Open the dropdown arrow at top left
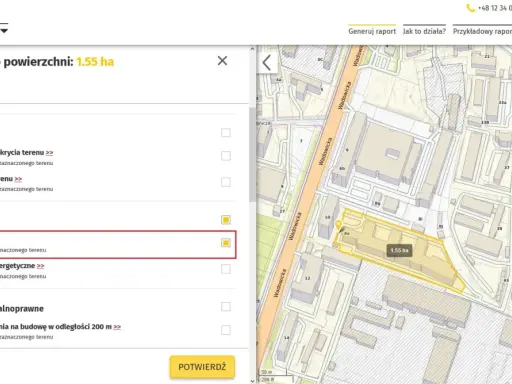This screenshot has height=384, width=512. pos(4,30)
